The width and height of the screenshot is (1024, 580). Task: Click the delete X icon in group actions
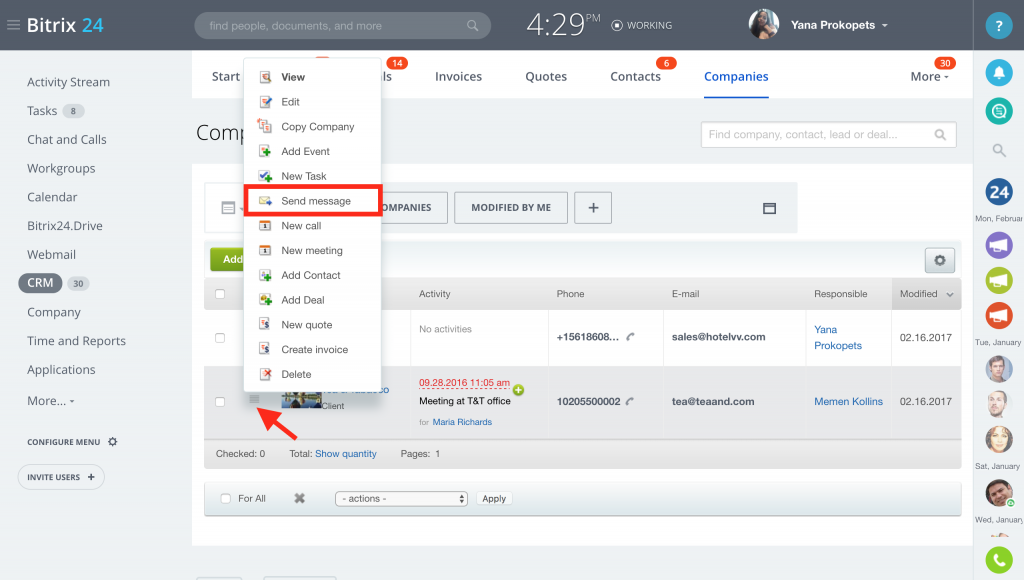299,498
